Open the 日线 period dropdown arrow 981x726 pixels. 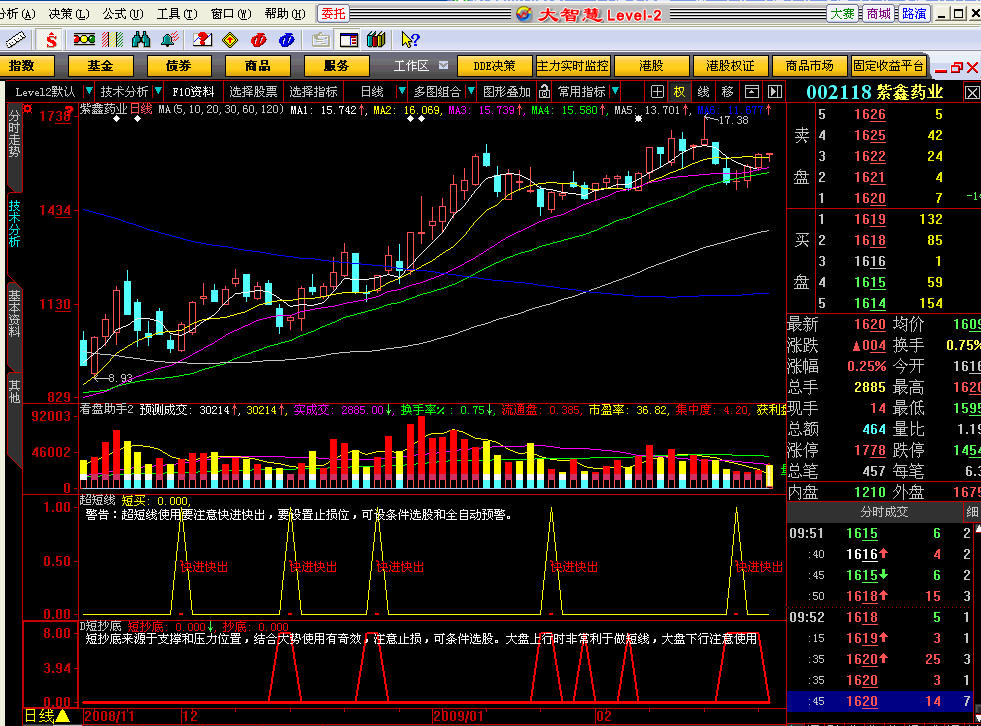coord(402,91)
